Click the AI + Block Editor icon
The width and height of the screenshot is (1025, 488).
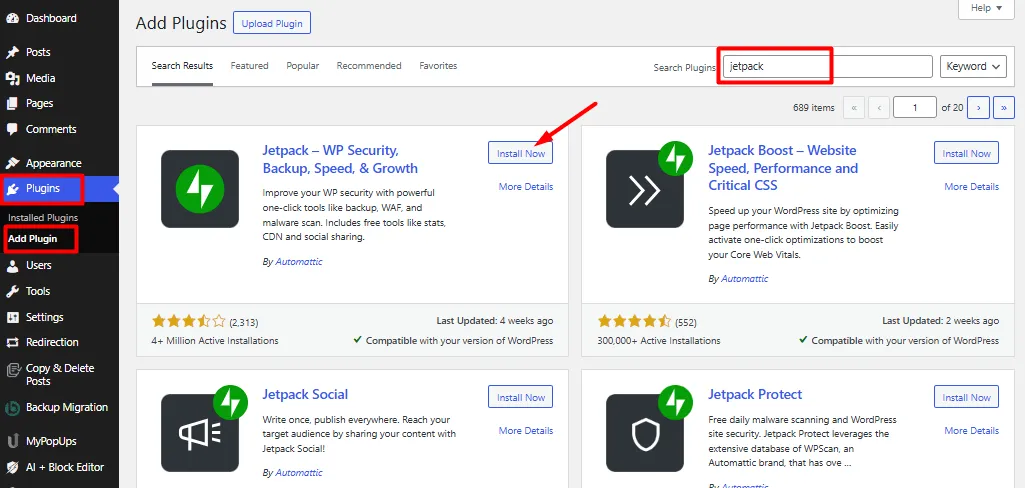(12, 468)
